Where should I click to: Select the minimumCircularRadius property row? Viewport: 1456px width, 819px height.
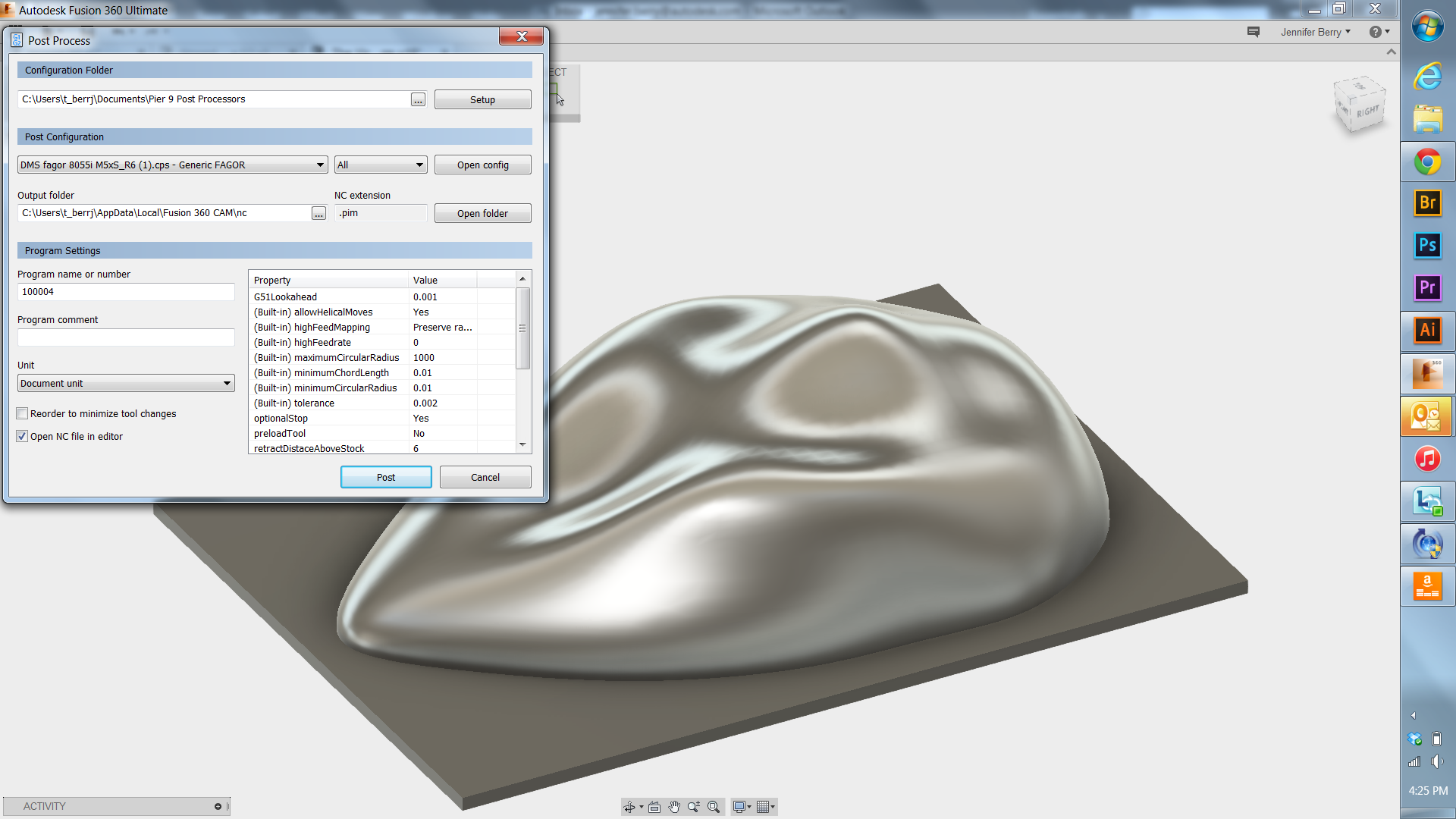pyautogui.click(x=382, y=388)
